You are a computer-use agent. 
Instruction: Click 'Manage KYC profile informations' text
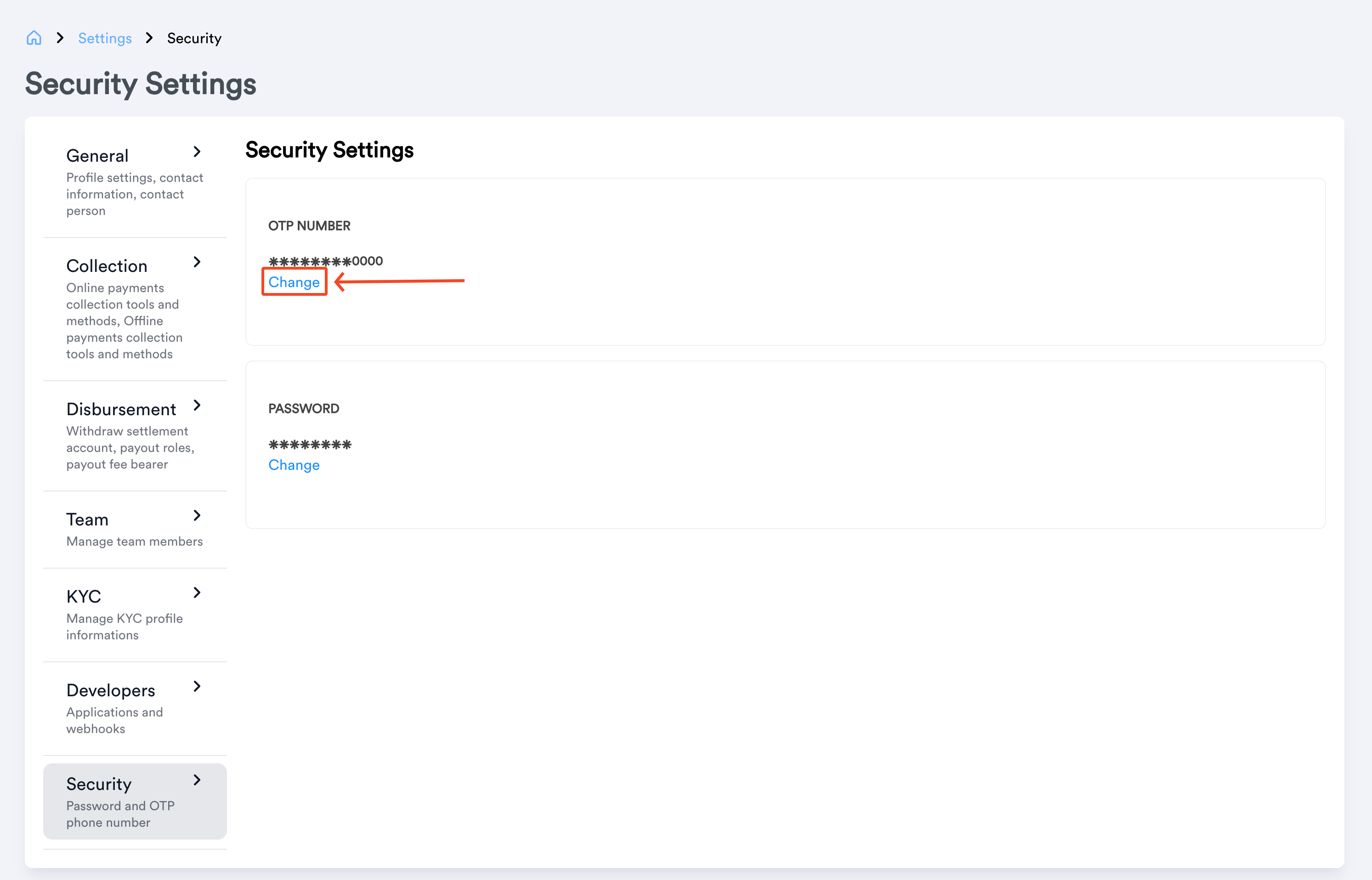pos(125,627)
